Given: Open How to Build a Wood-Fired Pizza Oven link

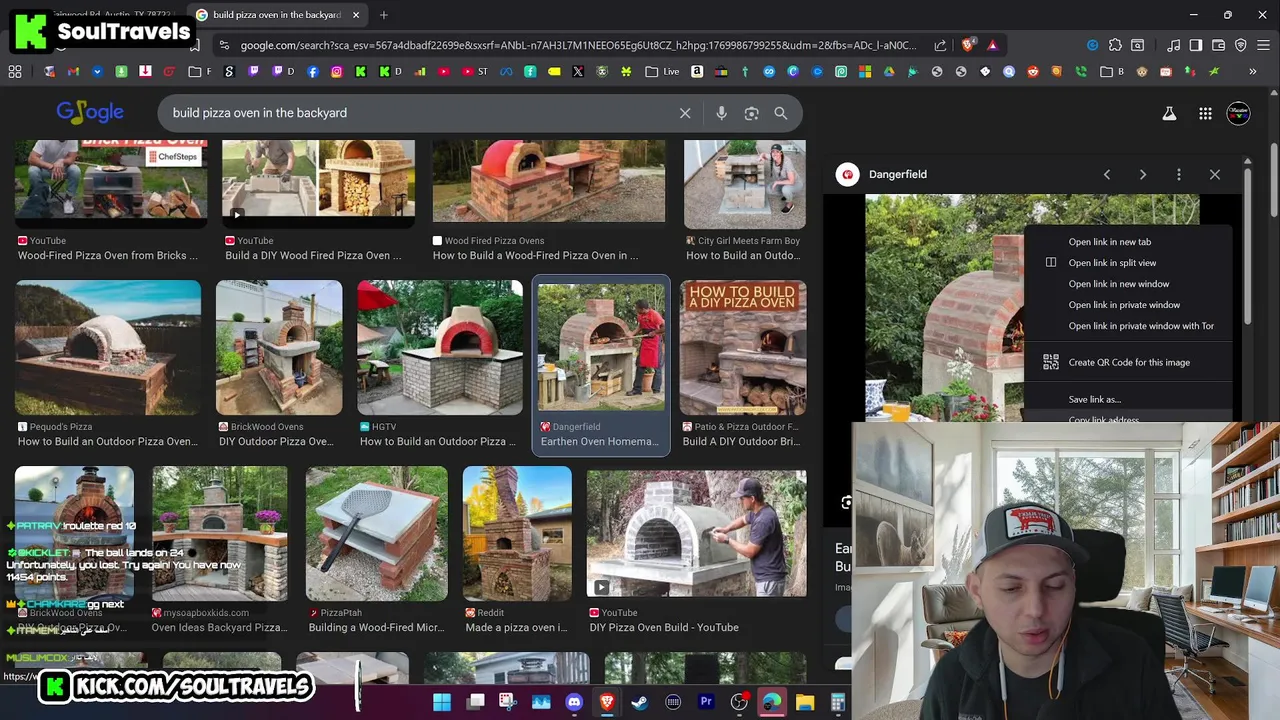Looking at the screenshot, I should (535, 255).
